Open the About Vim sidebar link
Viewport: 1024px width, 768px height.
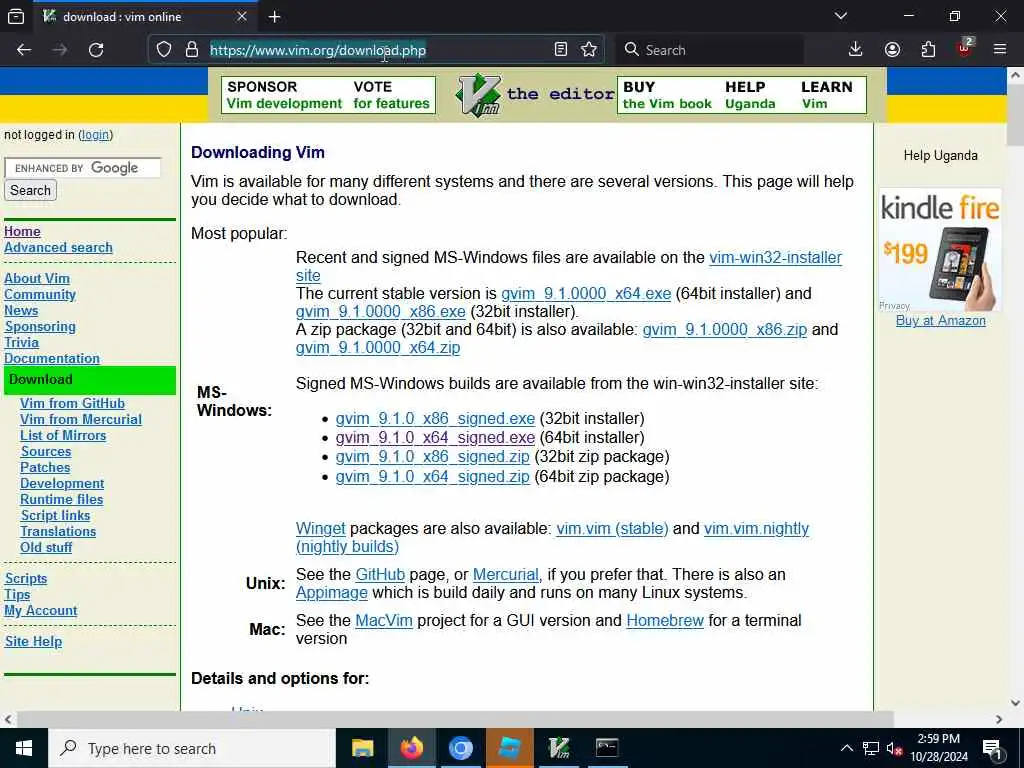pyautogui.click(x=37, y=278)
